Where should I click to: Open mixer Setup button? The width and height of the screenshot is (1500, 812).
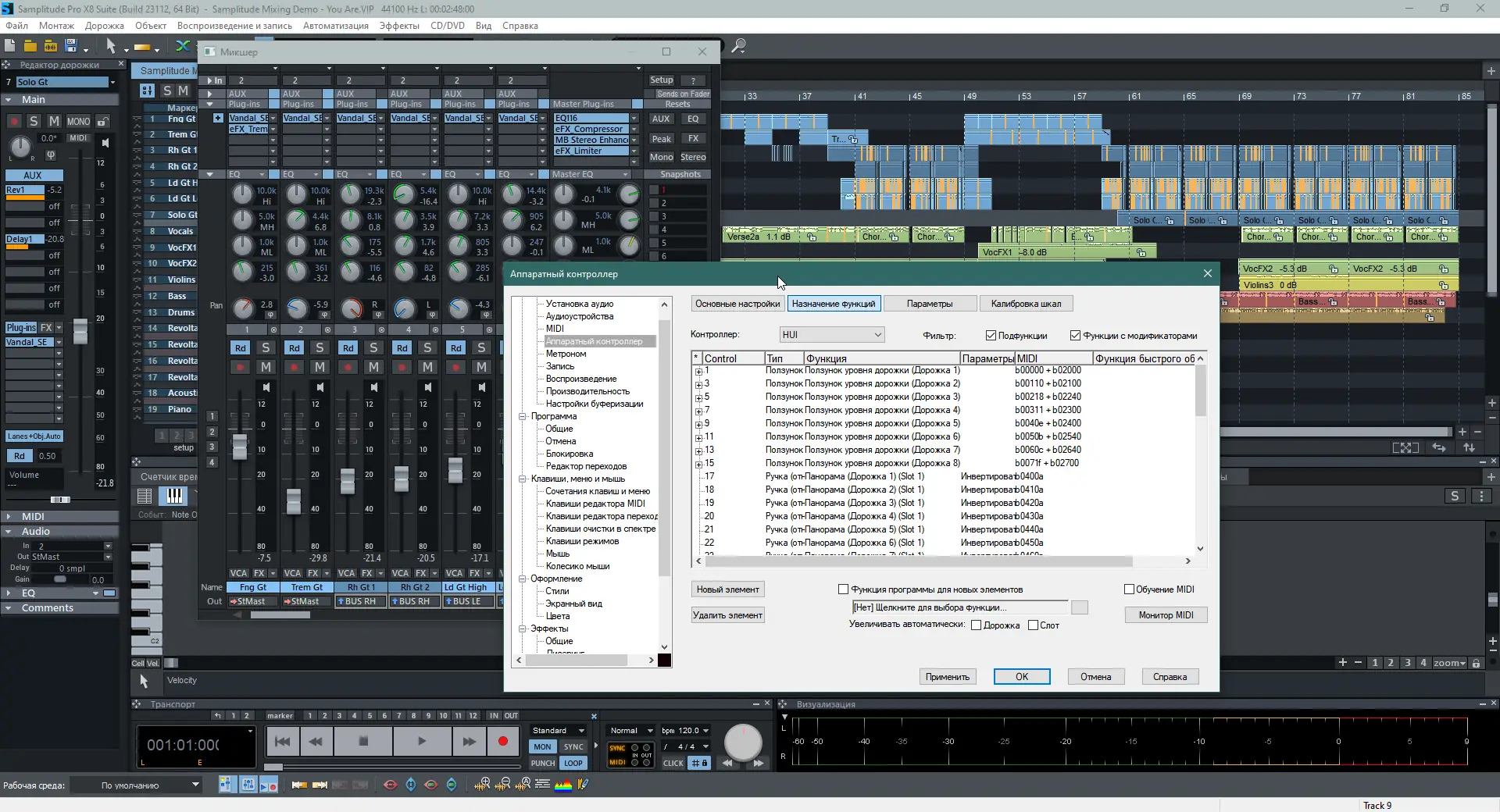[662, 80]
